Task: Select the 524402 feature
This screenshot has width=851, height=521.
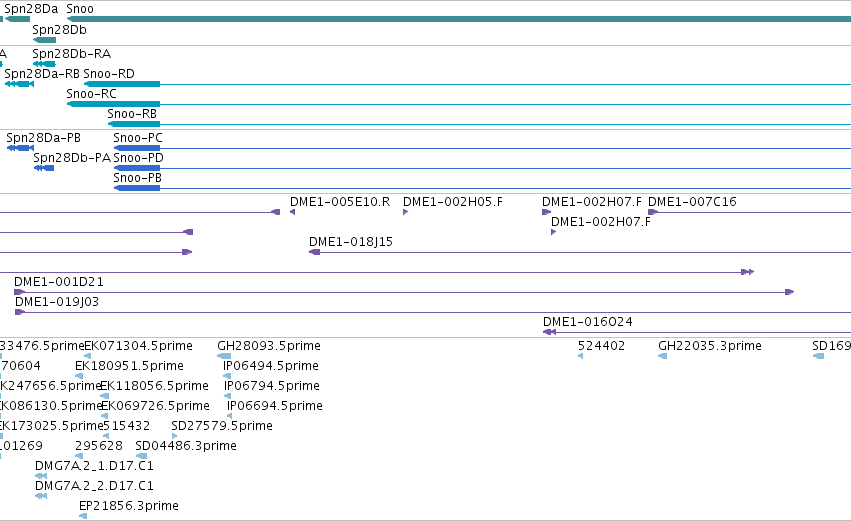Action: [581, 356]
